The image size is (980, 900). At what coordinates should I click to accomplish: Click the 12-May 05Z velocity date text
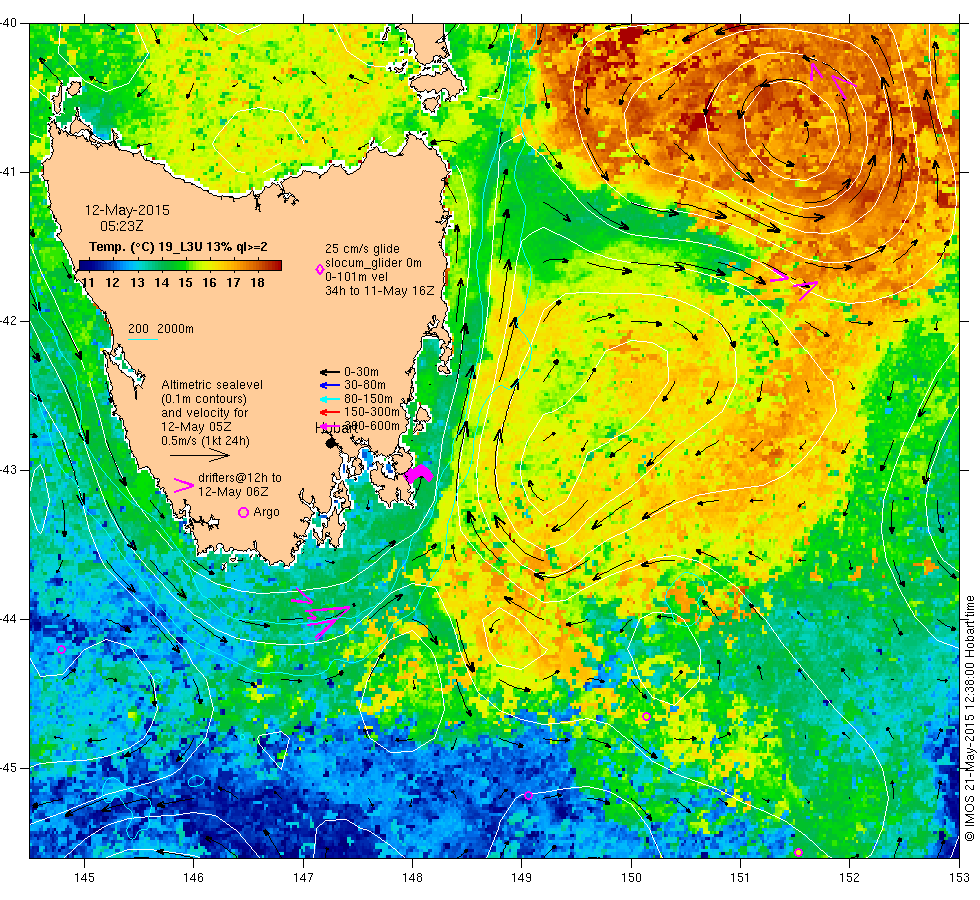196,427
